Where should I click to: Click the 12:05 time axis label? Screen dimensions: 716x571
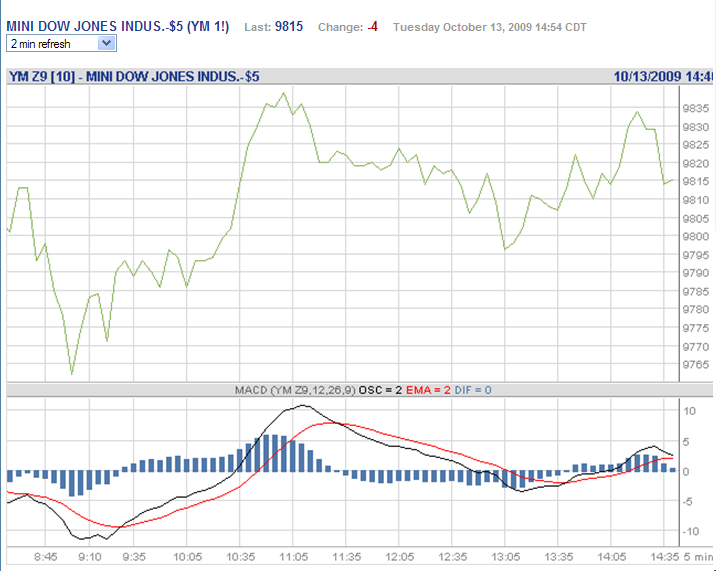[x=399, y=557]
